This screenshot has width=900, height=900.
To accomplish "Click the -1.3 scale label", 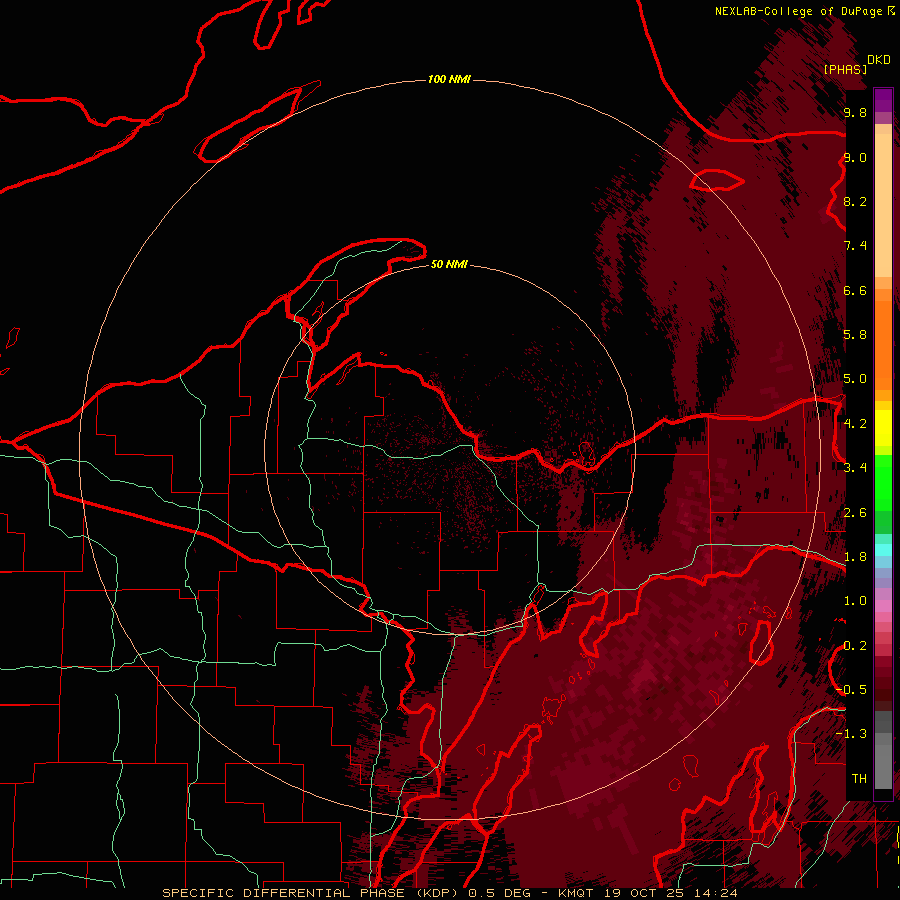I will [x=851, y=734].
